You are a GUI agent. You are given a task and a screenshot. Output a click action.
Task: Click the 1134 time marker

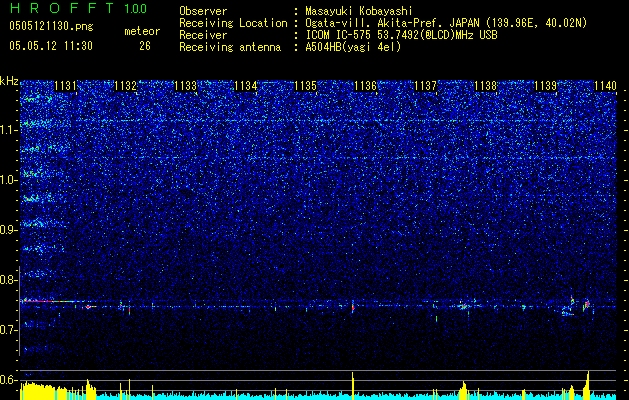[246, 85]
